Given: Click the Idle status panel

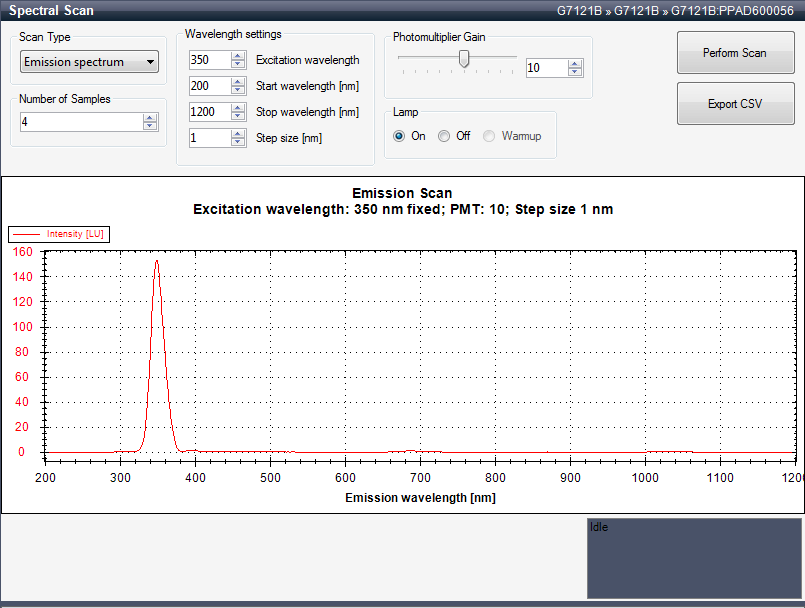Looking at the screenshot, I should 693,557.
